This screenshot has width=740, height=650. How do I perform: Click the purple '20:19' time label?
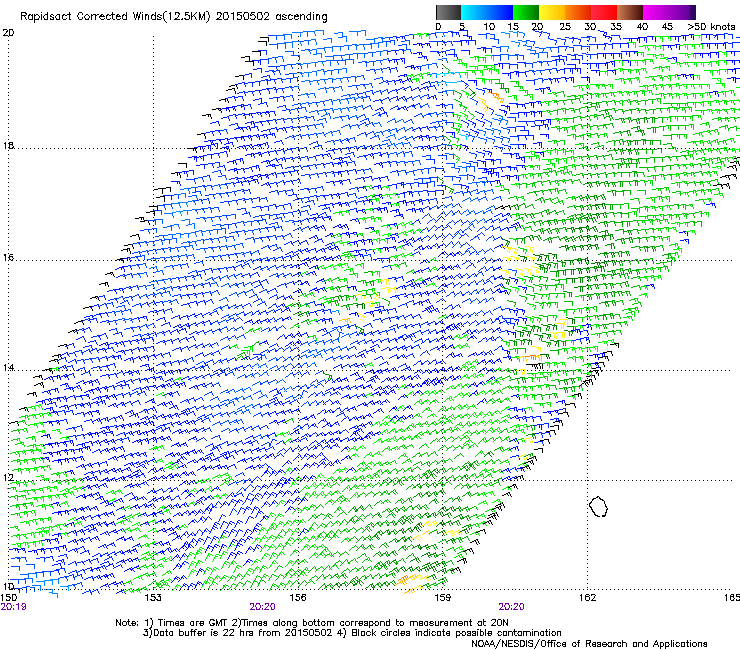(13, 607)
